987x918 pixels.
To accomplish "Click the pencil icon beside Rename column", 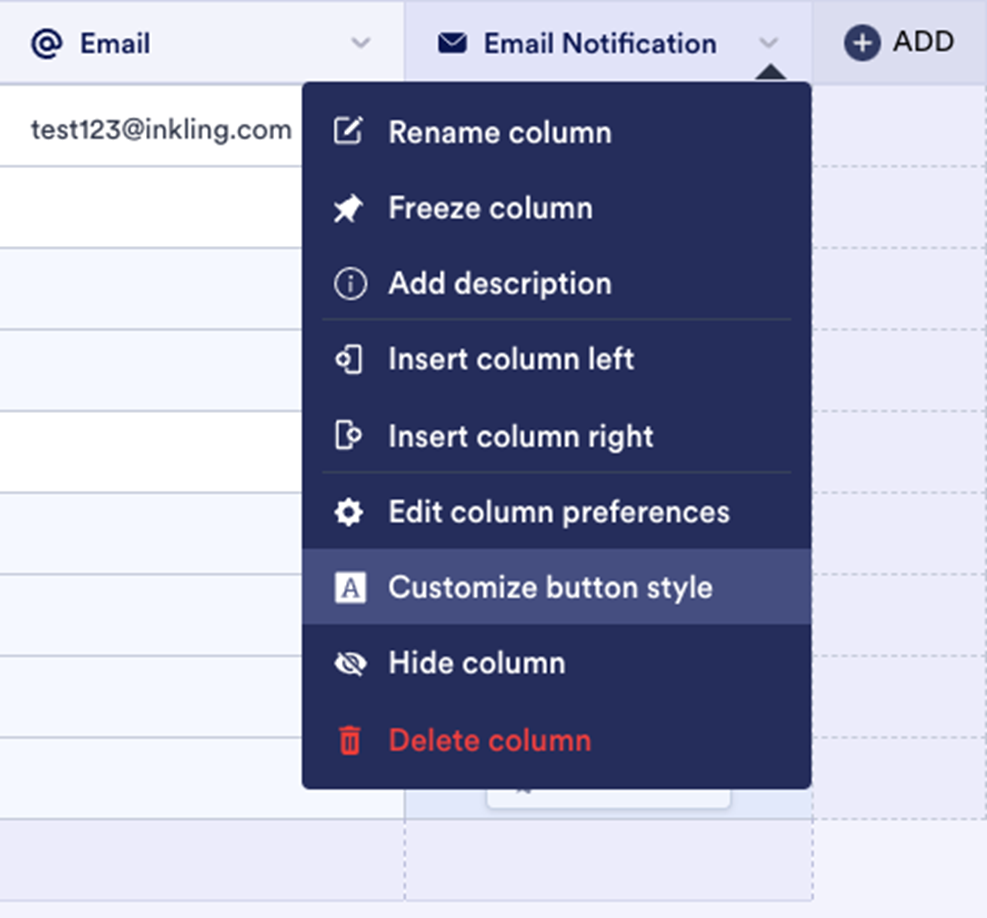I will (348, 132).
